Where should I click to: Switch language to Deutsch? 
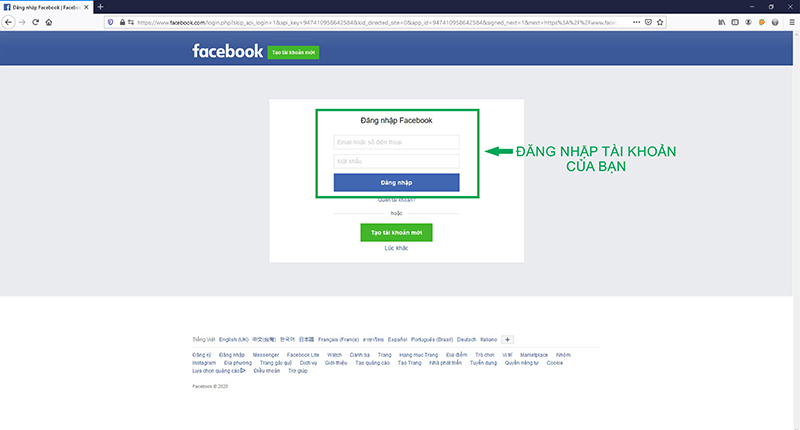(x=466, y=340)
